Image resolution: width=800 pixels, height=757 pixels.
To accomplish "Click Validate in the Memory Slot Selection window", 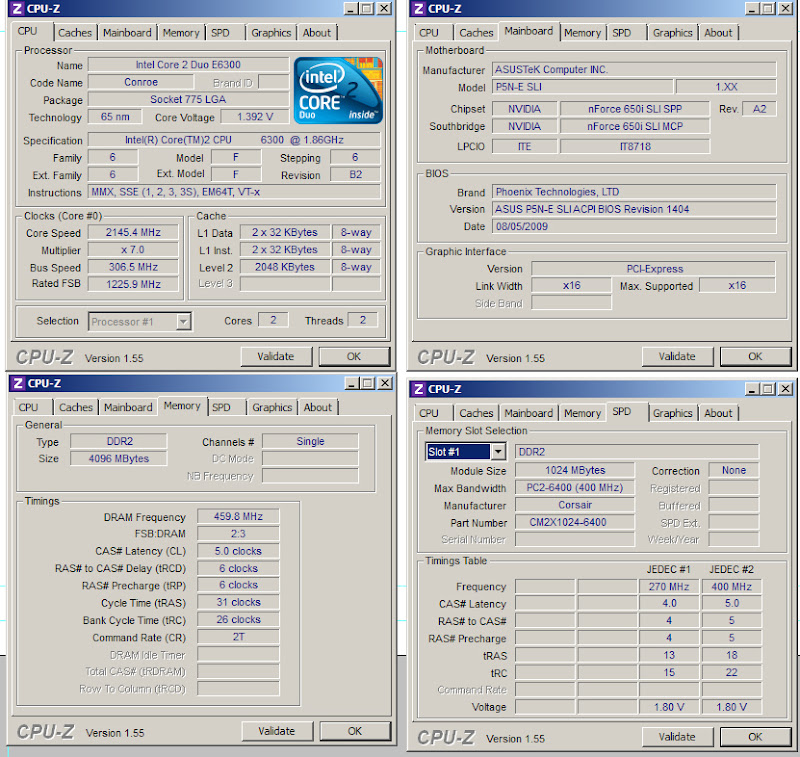I will 677,737.
